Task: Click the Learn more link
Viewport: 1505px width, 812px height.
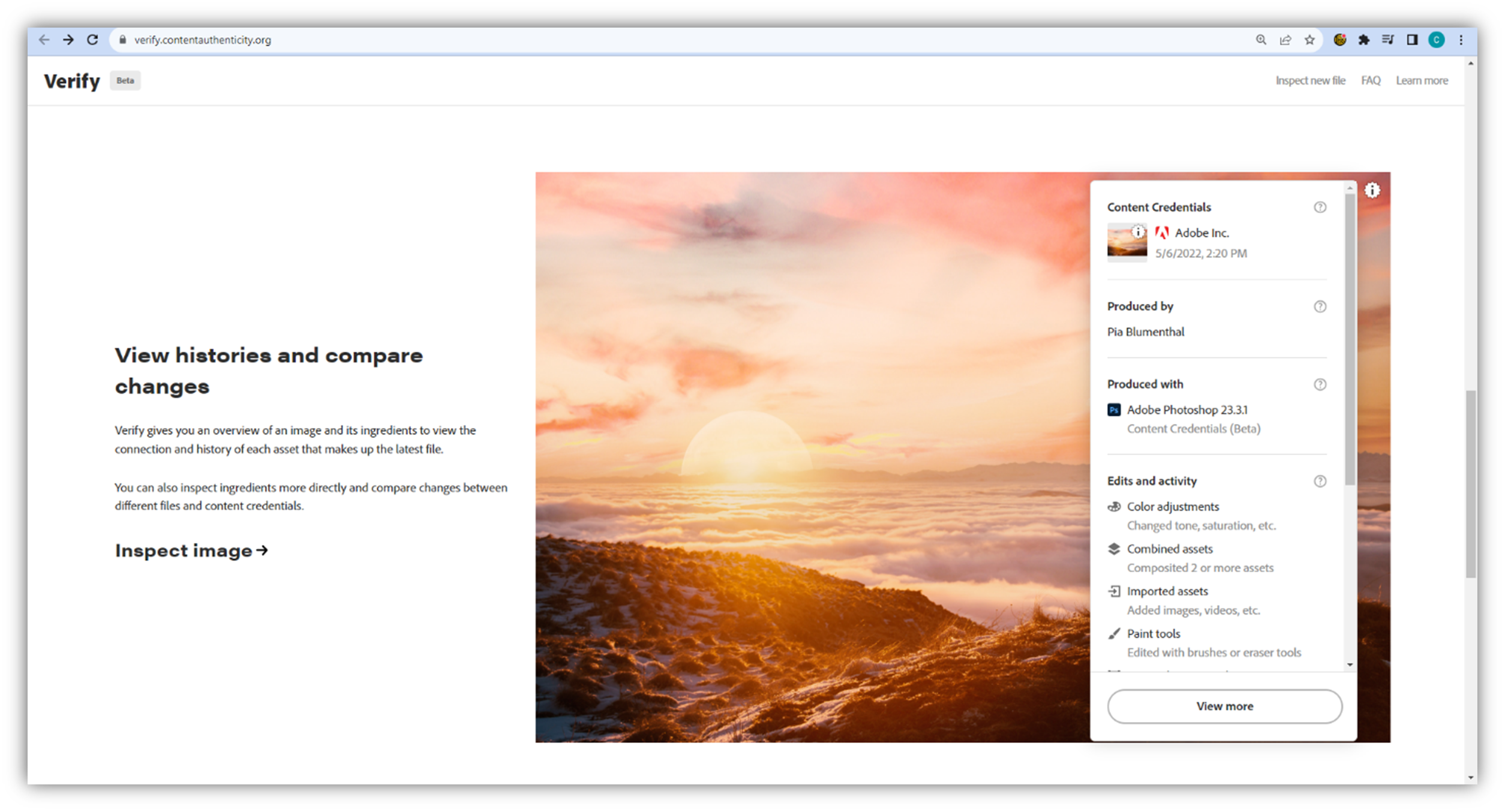Action: [1422, 80]
